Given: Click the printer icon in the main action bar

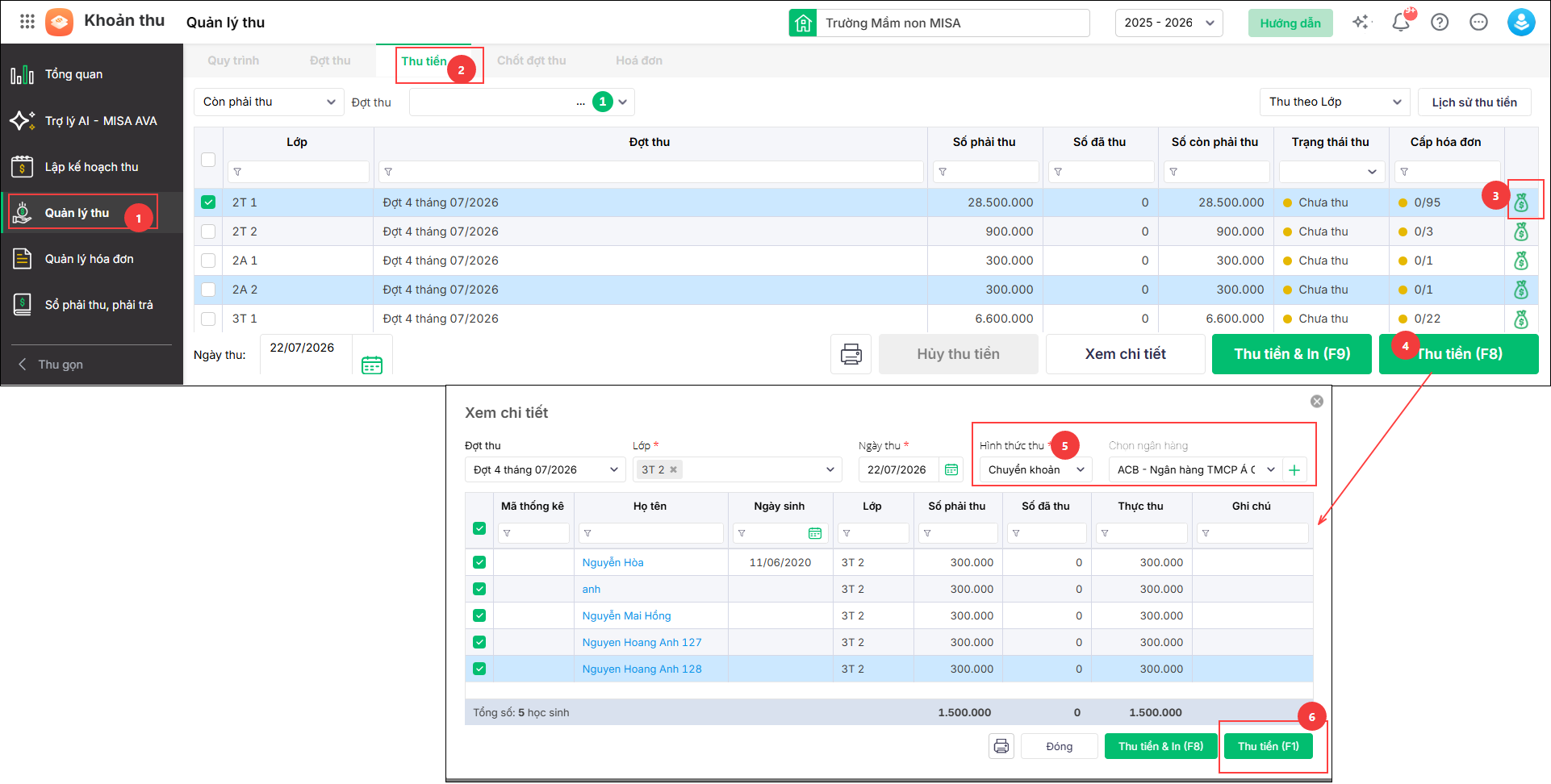Looking at the screenshot, I should pyautogui.click(x=851, y=354).
